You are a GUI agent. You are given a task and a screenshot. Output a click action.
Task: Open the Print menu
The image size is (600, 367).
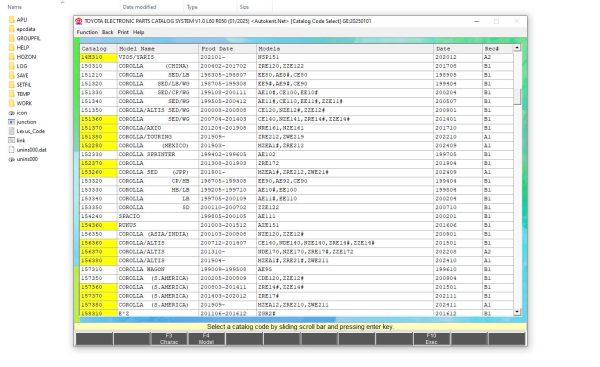(123, 33)
